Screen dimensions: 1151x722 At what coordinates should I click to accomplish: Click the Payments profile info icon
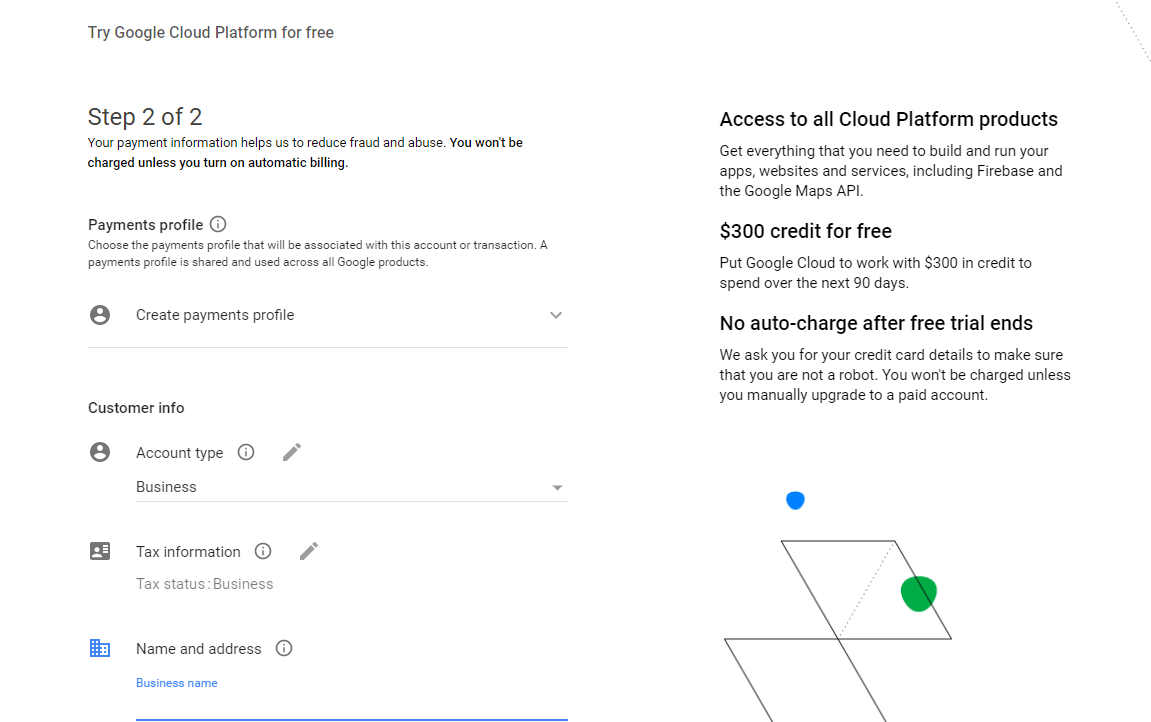coord(218,224)
